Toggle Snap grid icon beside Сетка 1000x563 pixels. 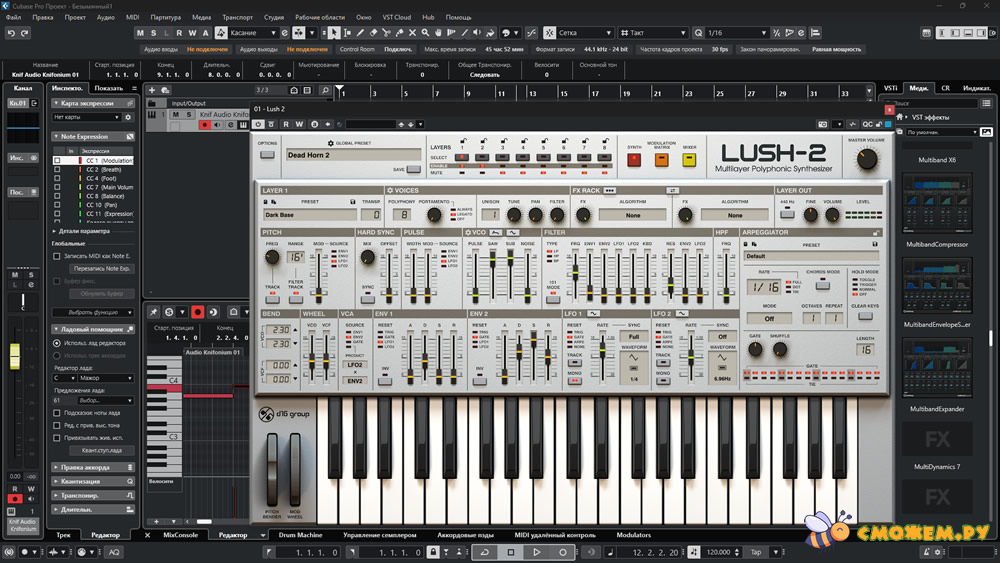pos(550,33)
